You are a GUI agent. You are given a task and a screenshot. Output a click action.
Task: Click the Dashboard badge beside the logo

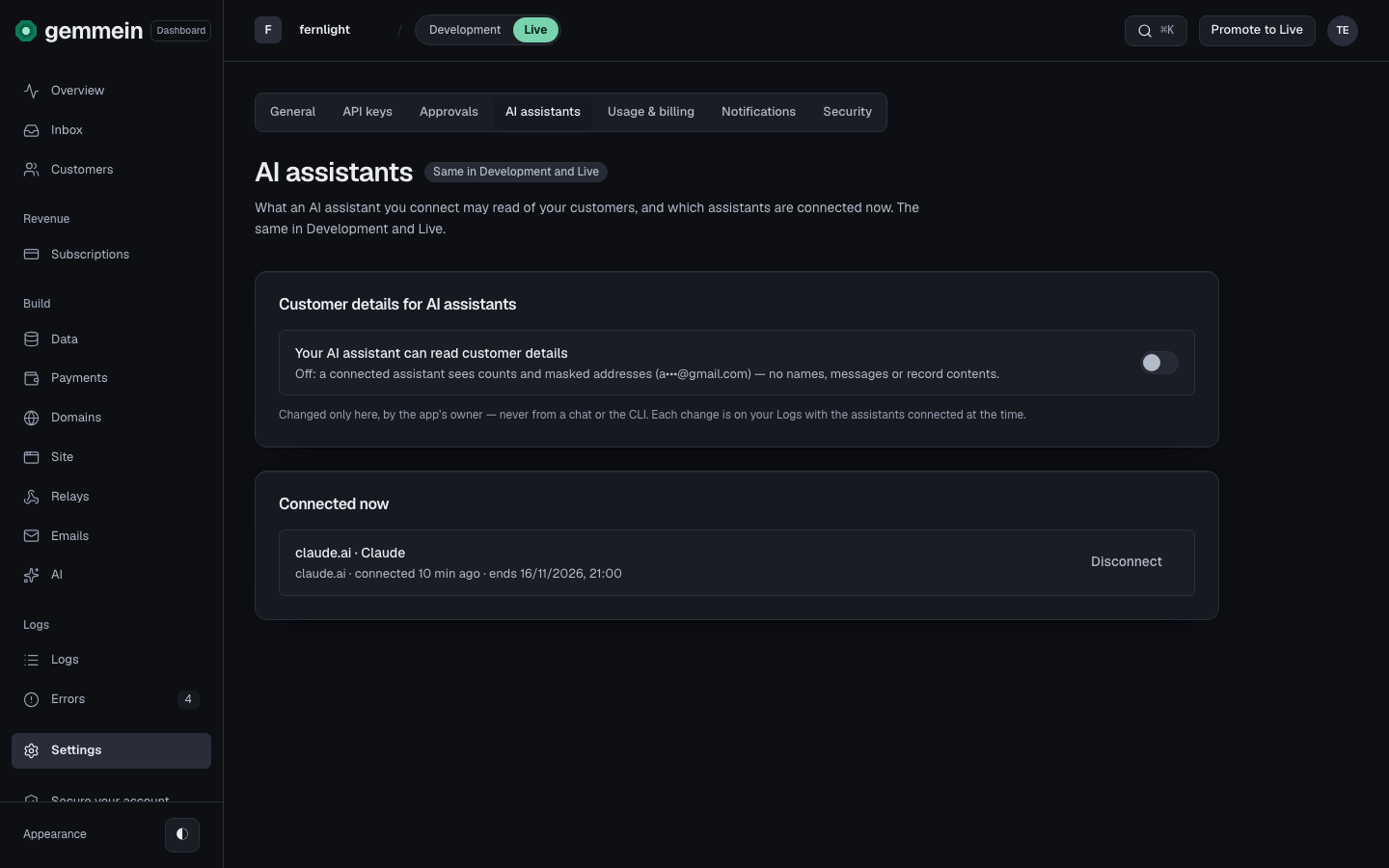pos(181,31)
